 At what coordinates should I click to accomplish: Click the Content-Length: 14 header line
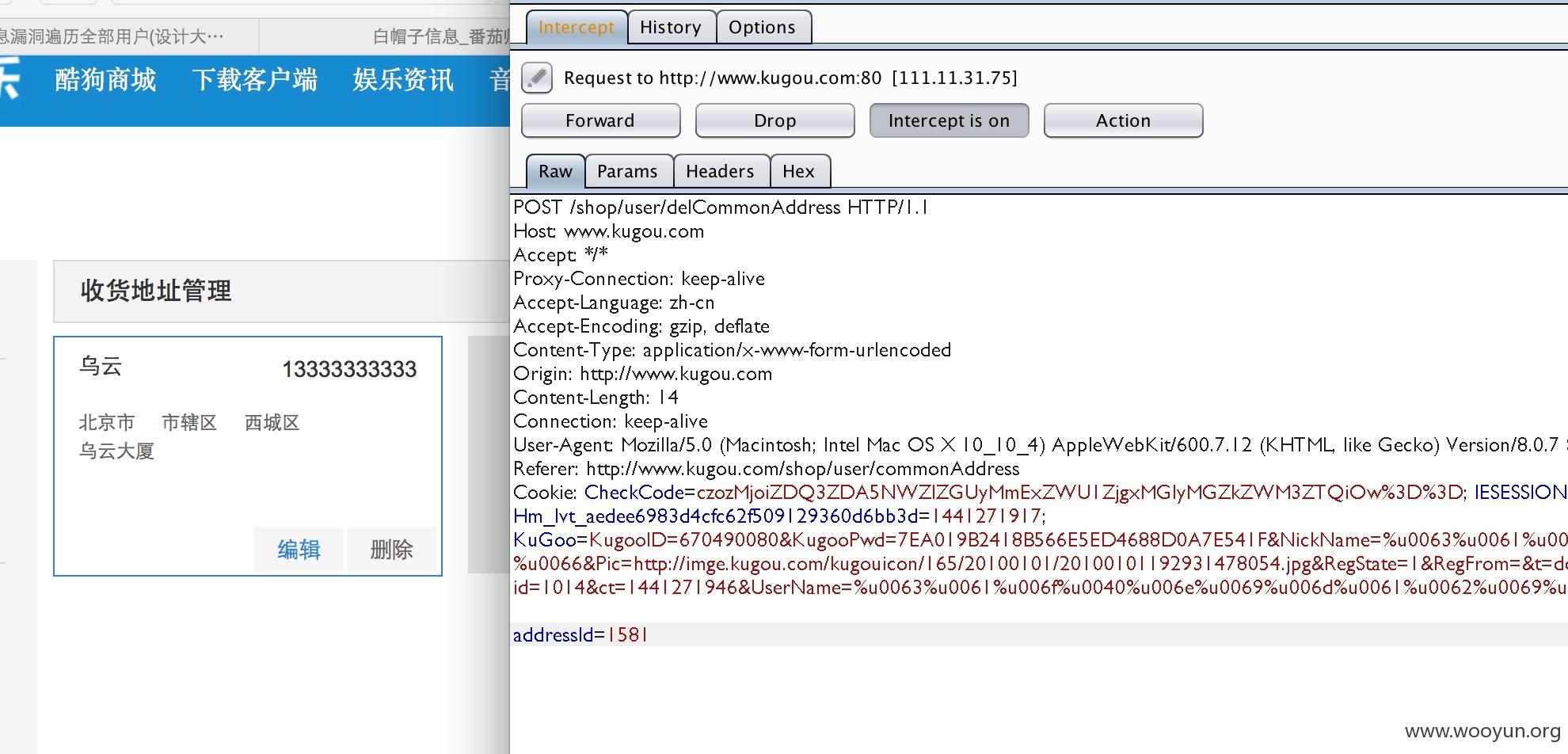596,398
